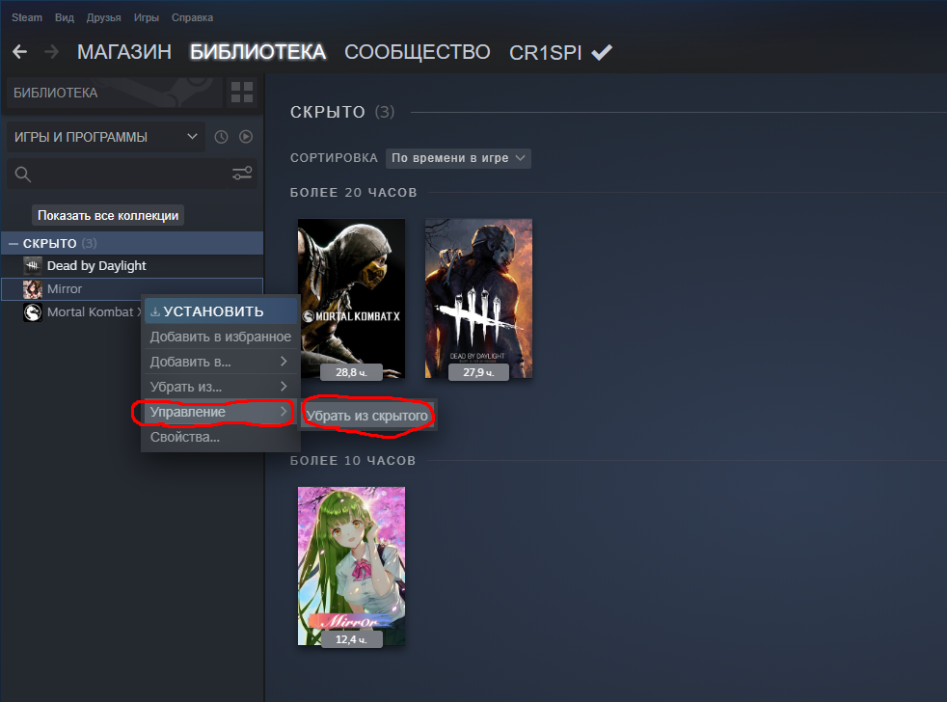Go to the МАГАЗИН tab
This screenshot has width=947, height=702.
(124, 52)
